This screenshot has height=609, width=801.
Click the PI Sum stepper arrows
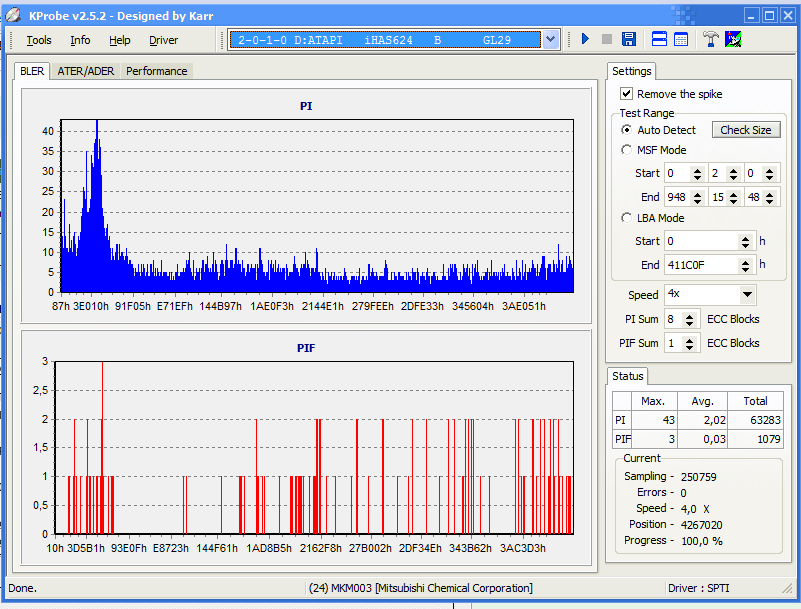[690, 319]
